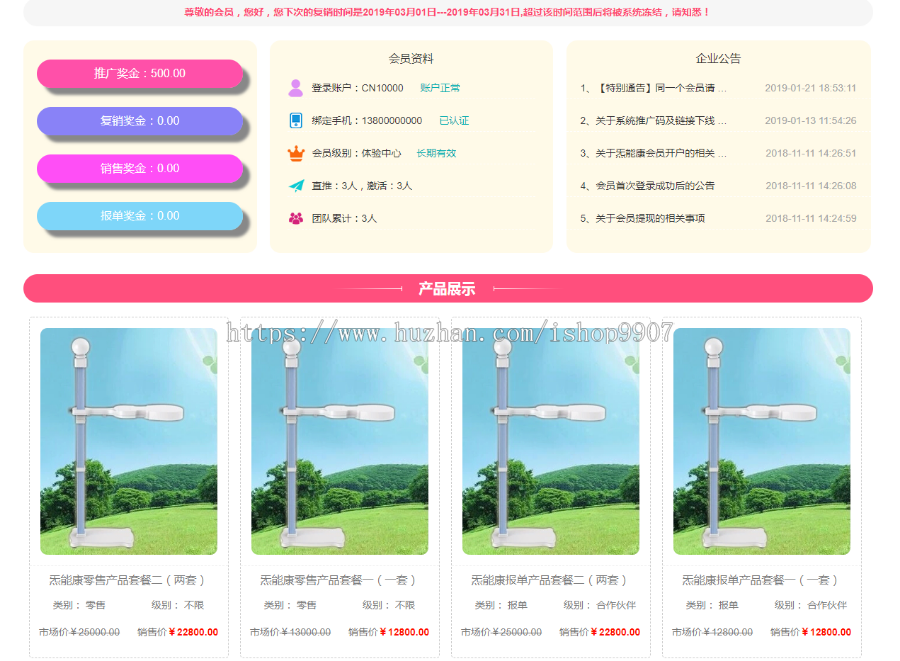
Task: Click the purple user avatar icon beside 登录账户
Action: [295, 88]
